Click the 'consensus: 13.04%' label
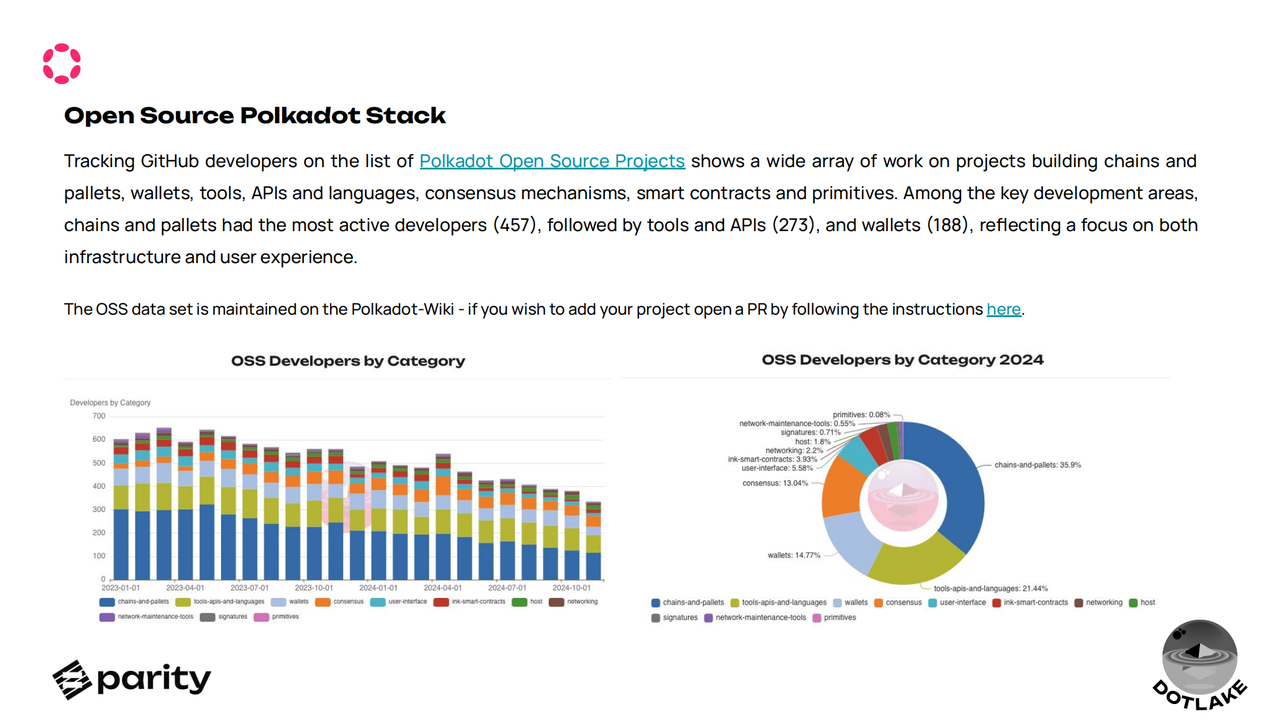This screenshot has height=720, width=1280. tap(775, 483)
